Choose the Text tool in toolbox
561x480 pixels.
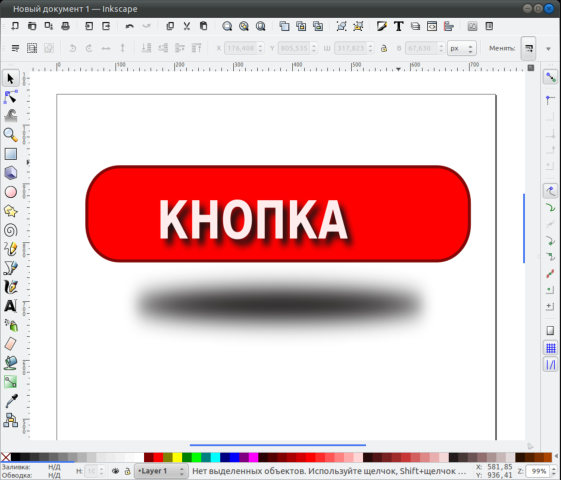tap(11, 306)
